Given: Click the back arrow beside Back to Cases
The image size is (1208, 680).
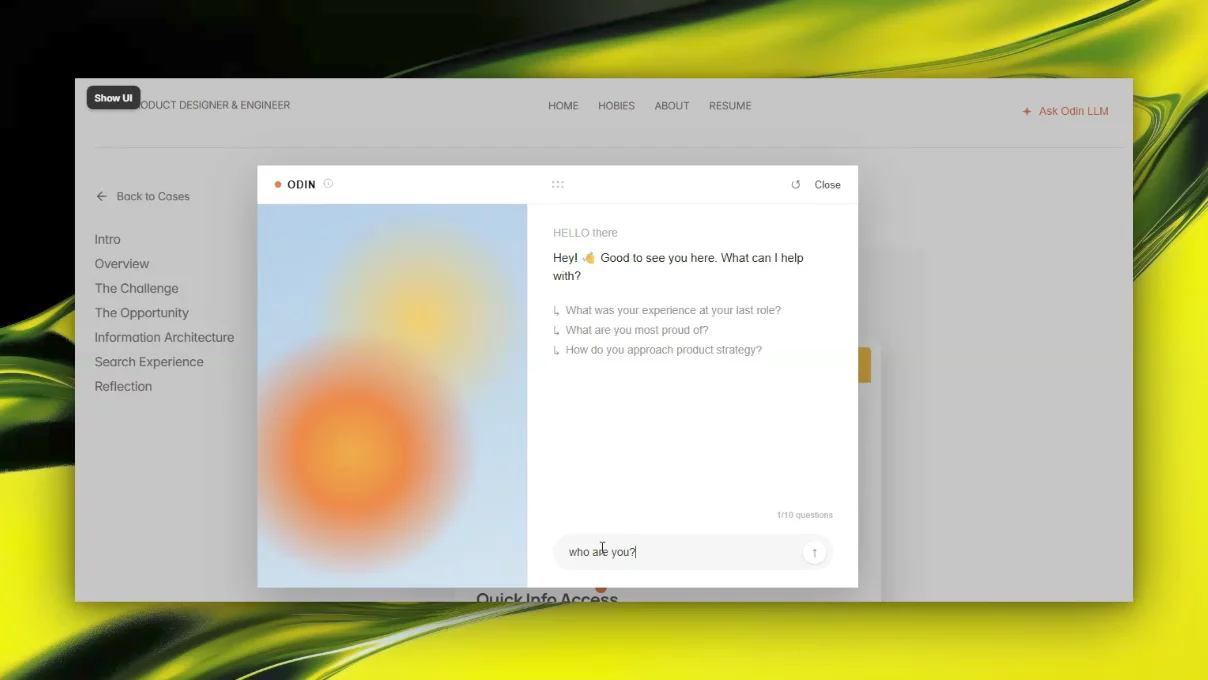Looking at the screenshot, I should coord(101,196).
